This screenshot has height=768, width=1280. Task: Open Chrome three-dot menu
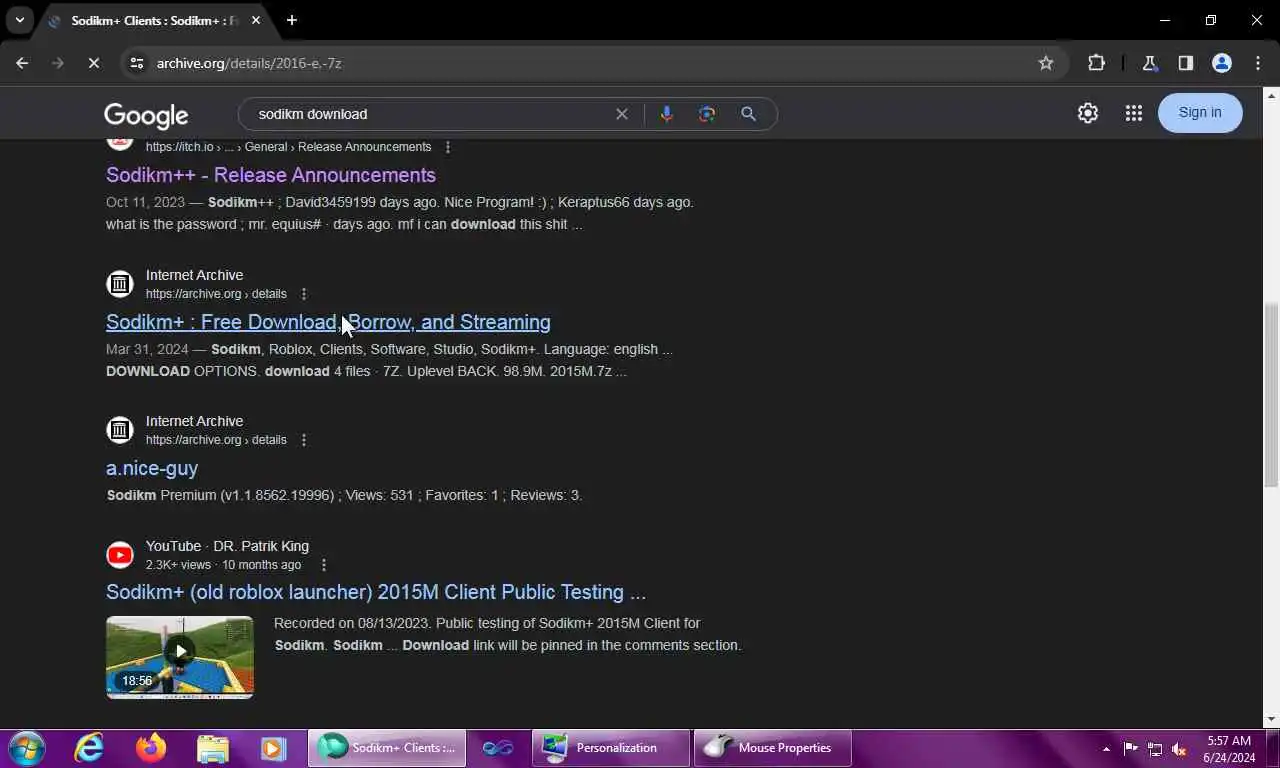[x=1257, y=63]
